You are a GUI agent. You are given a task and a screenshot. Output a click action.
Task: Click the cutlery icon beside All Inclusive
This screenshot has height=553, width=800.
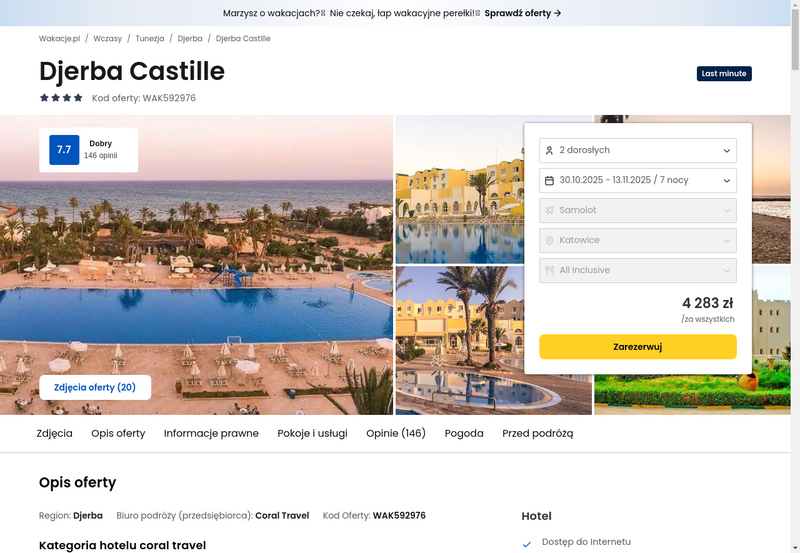pyautogui.click(x=549, y=270)
